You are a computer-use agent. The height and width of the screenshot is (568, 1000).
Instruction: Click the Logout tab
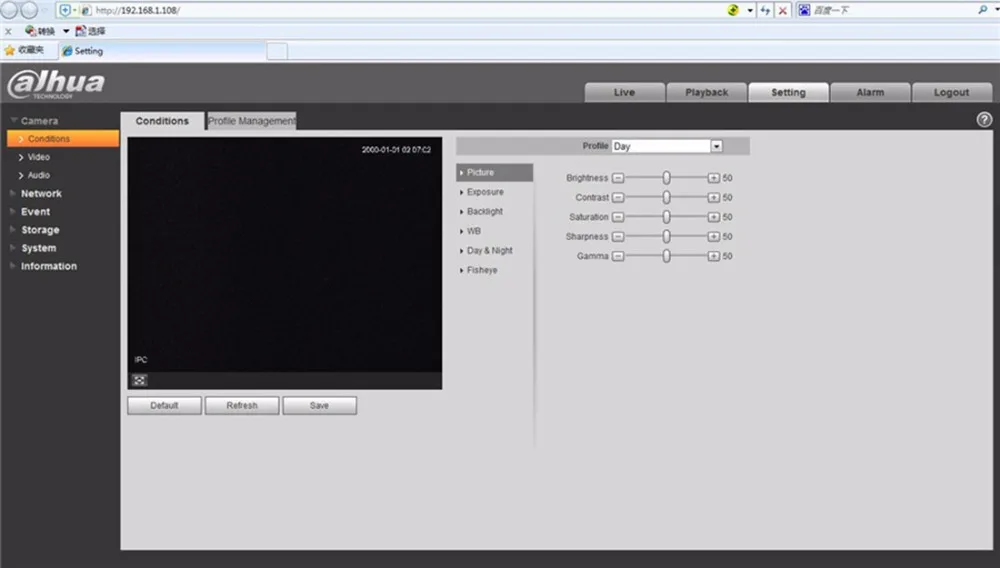(x=952, y=92)
